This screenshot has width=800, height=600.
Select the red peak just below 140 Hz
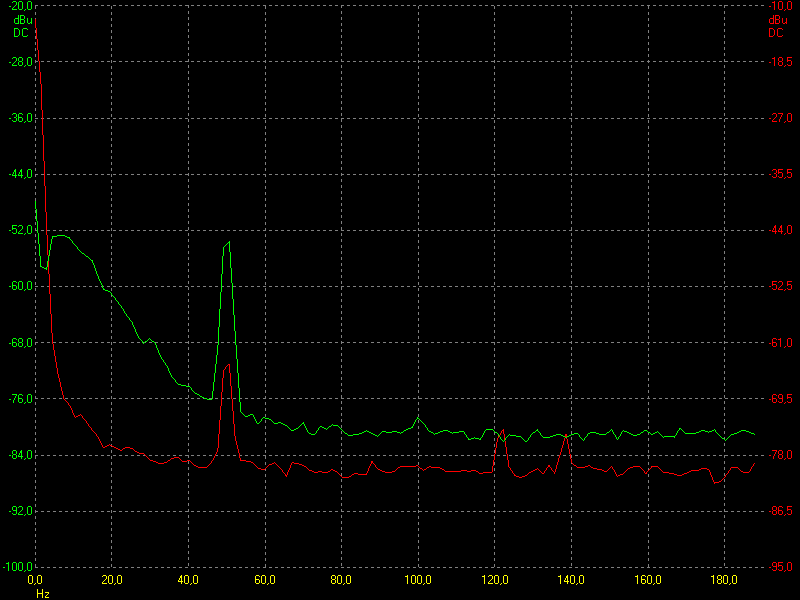[566, 437]
